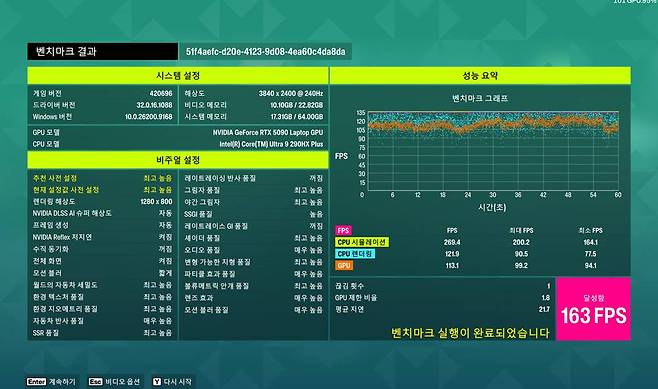
Task: Click the 렌더링 해상도 value 1280 x 800
Action: [x=156, y=201]
